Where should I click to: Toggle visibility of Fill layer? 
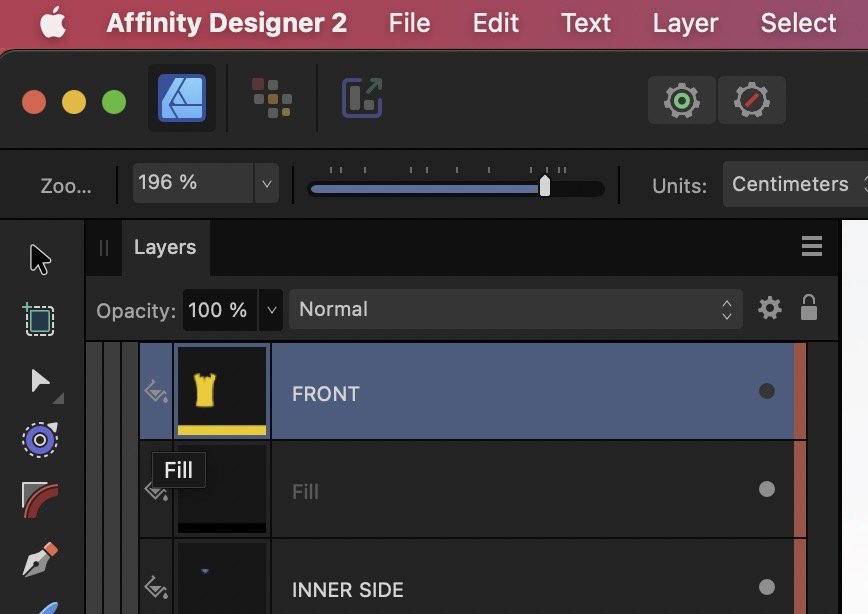tap(767, 489)
